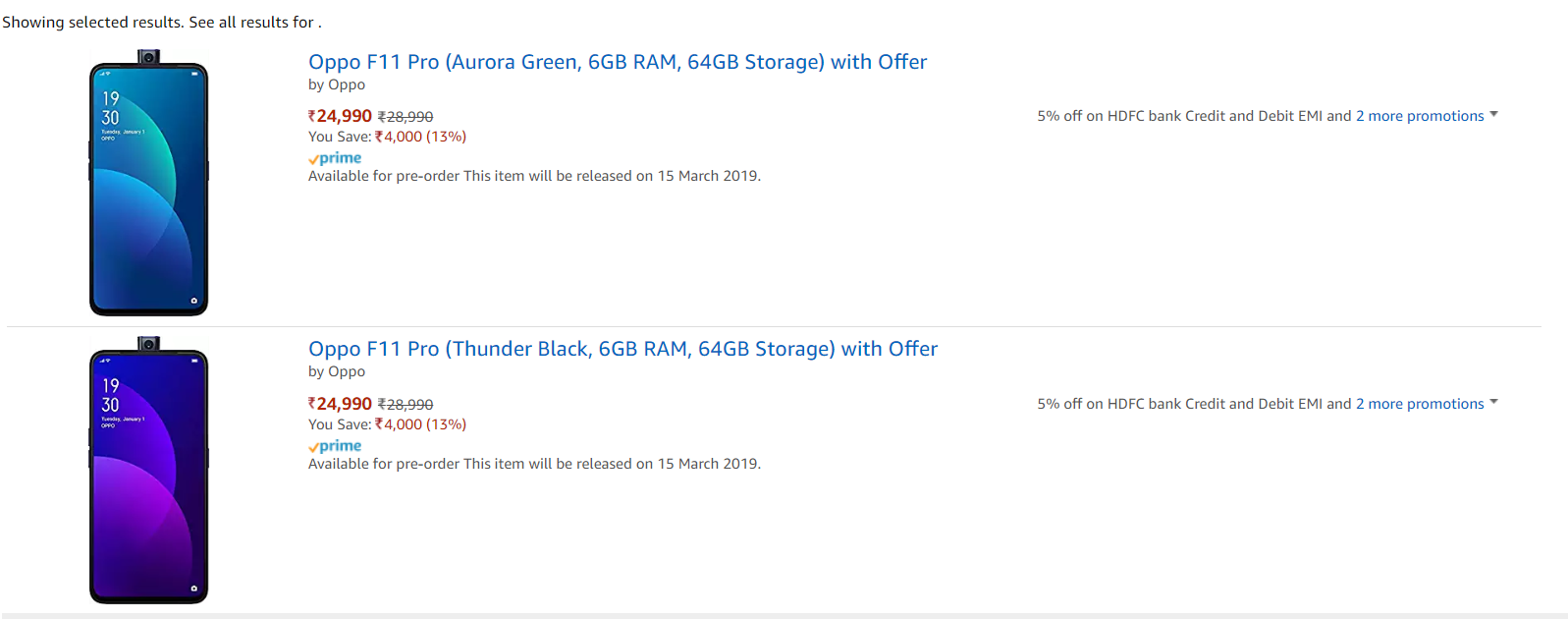
Task: Click pre-order availability text for Thunder Black phone
Action: click(534, 464)
